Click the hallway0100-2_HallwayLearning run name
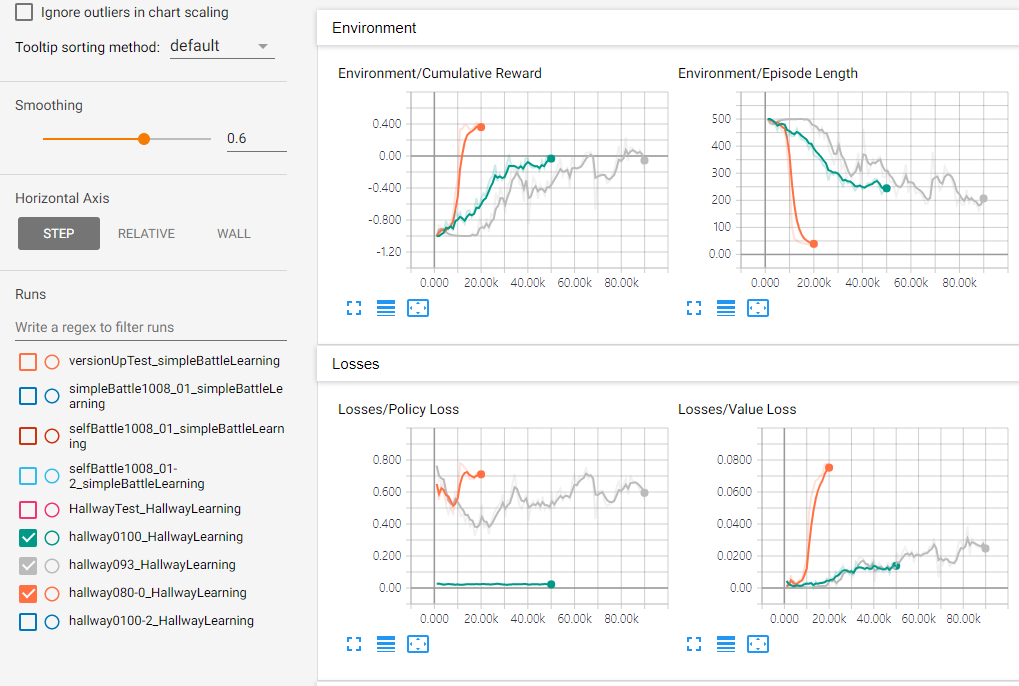 coord(161,620)
